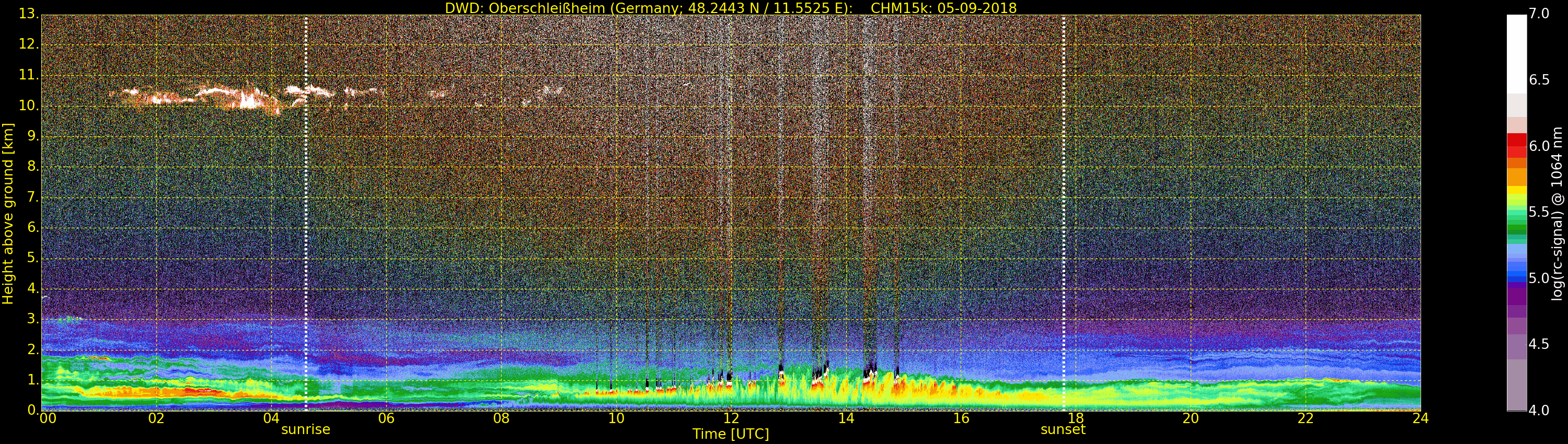Click height axis tick label '8.'
The width and height of the screenshot is (1568, 444).
tap(33, 166)
